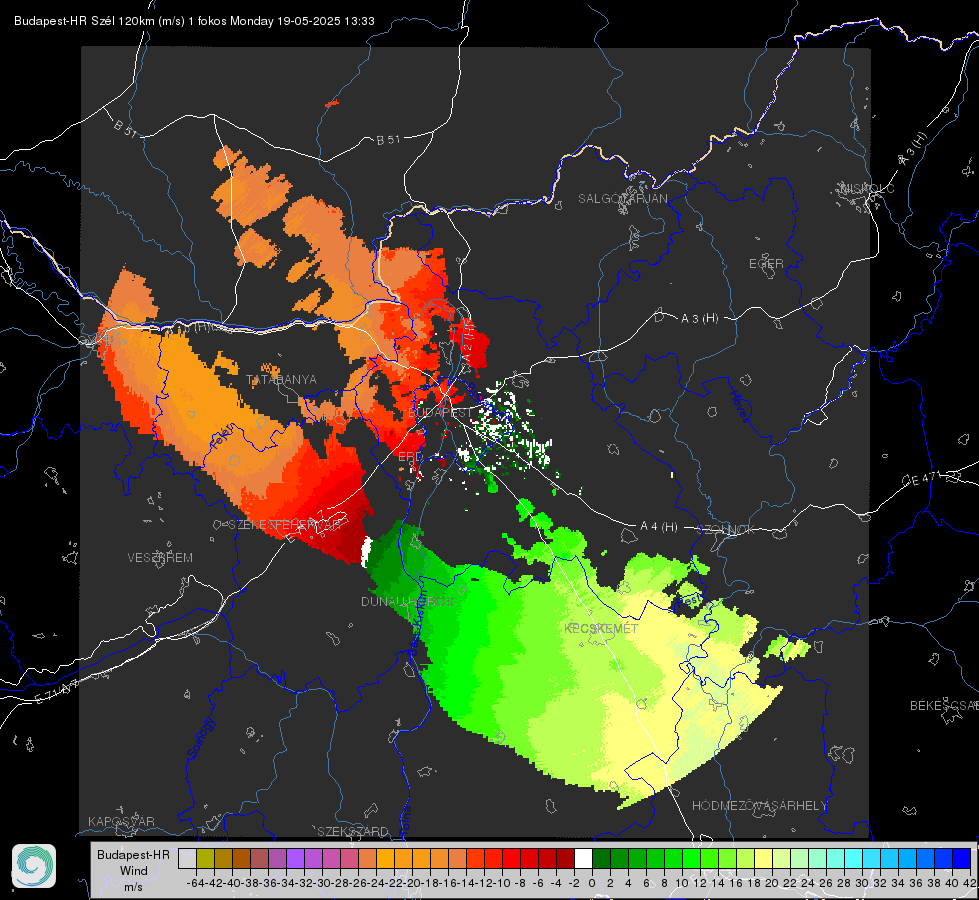
Task: Click the m/s unit label in legend
Action: point(133,887)
